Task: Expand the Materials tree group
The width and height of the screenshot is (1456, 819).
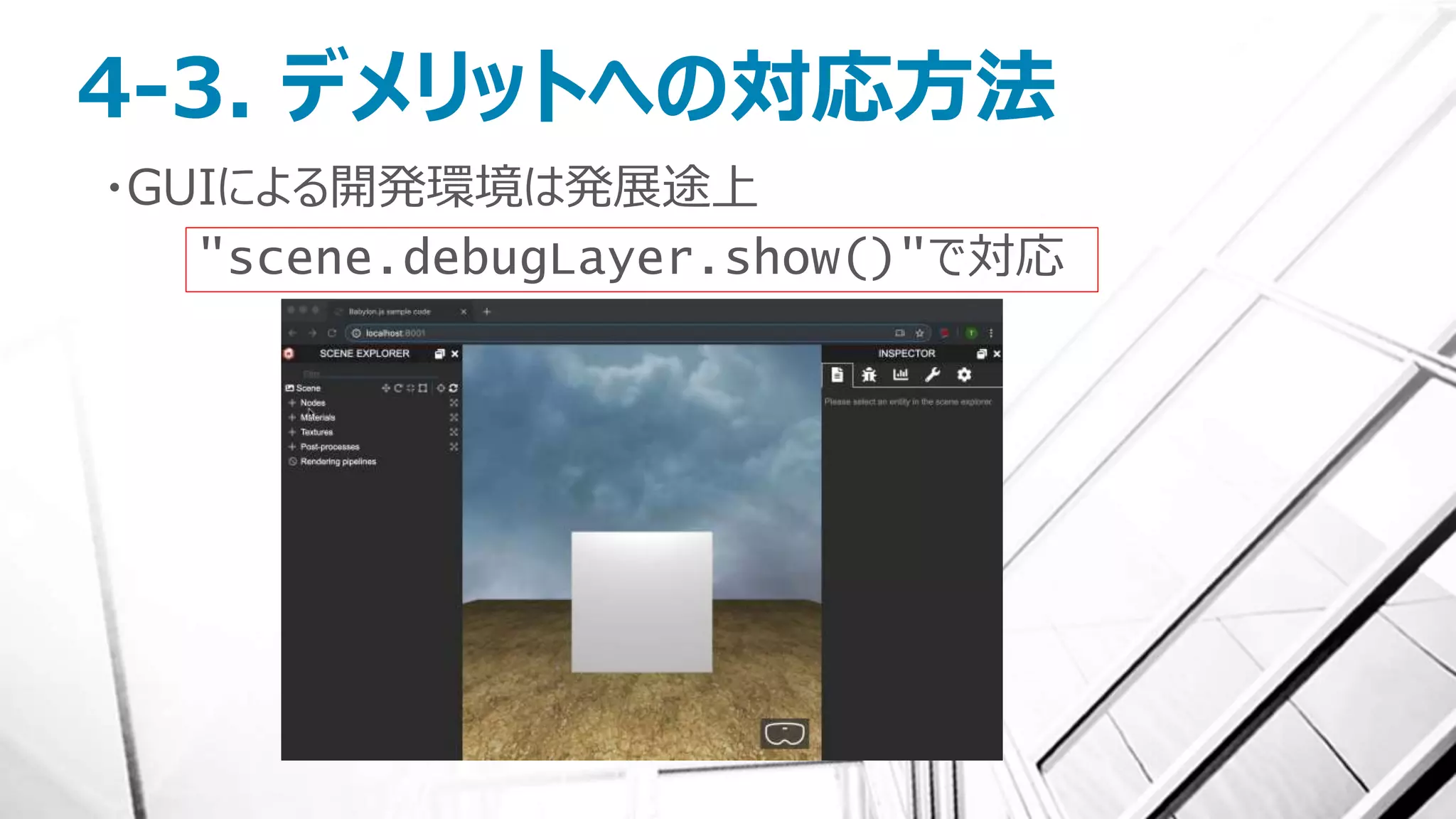Action: point(291,417)
